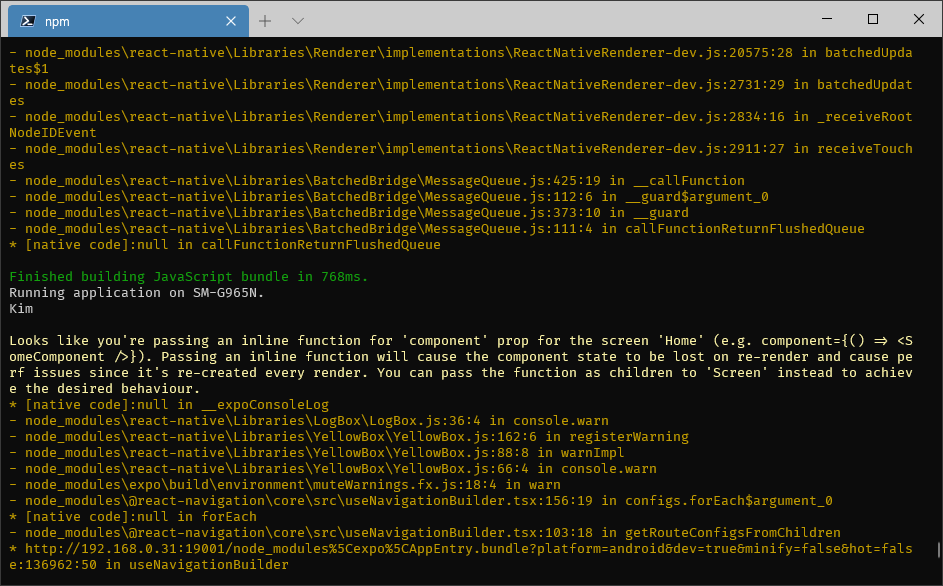Viewport: 943px width, 586px height.
Task: Click 'useNavigationBuilder.tsx:156:19' stack line
Action: tap(421, 501)
